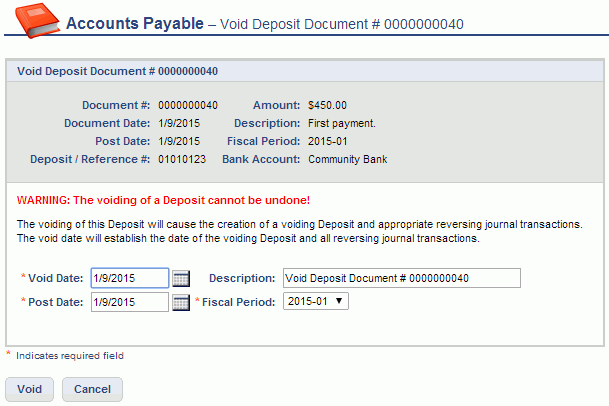The image size is (609, 406).
Task: Open the Post Date calendar picker
Action: pos(181,301)
